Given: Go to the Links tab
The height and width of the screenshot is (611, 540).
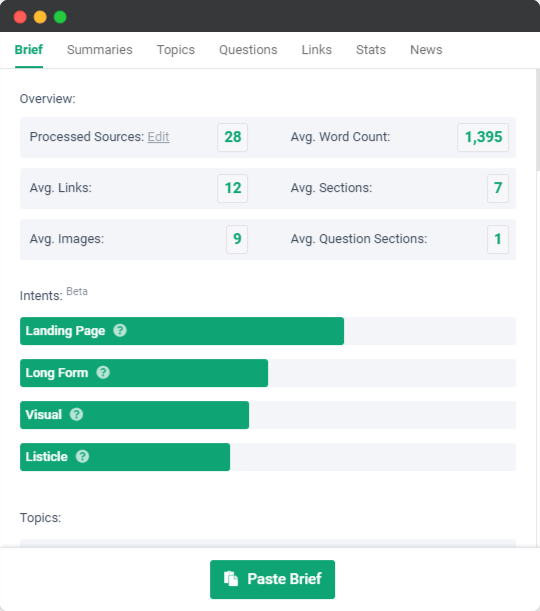Looking at the screenshot, I should pos(317,50).
